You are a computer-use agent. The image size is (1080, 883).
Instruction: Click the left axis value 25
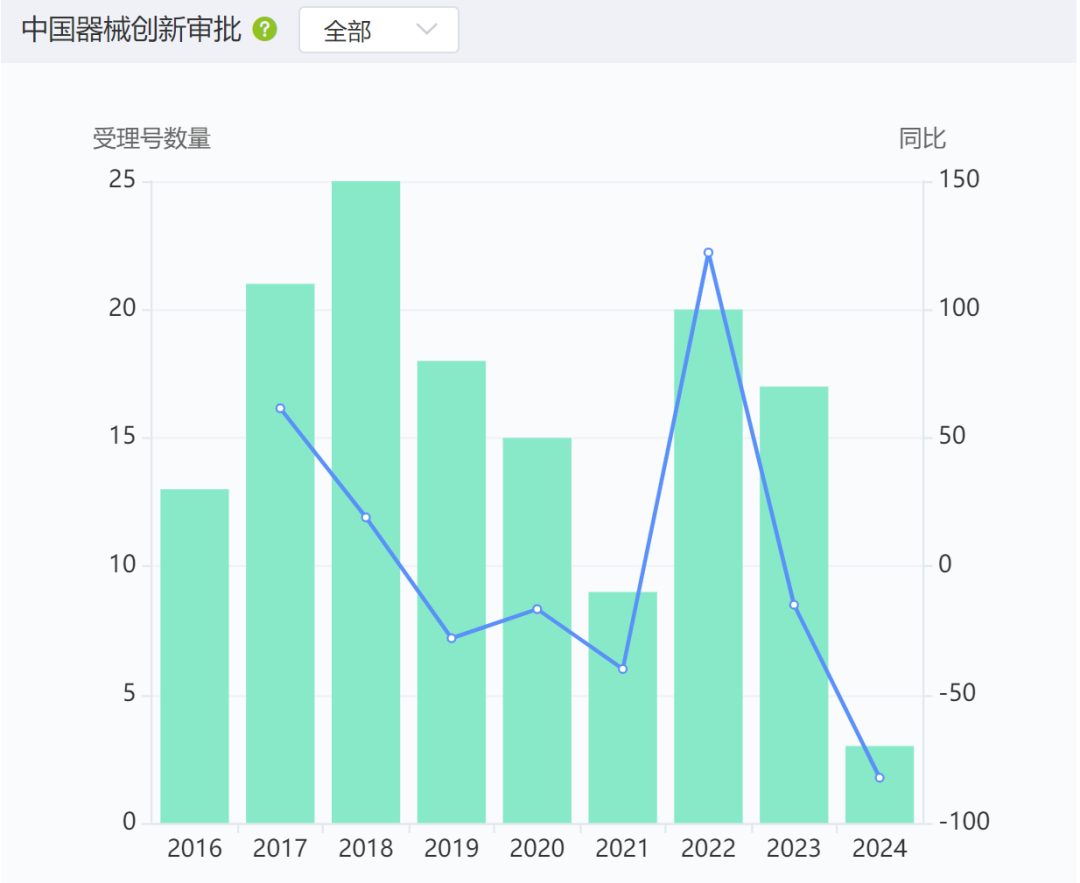123,180
